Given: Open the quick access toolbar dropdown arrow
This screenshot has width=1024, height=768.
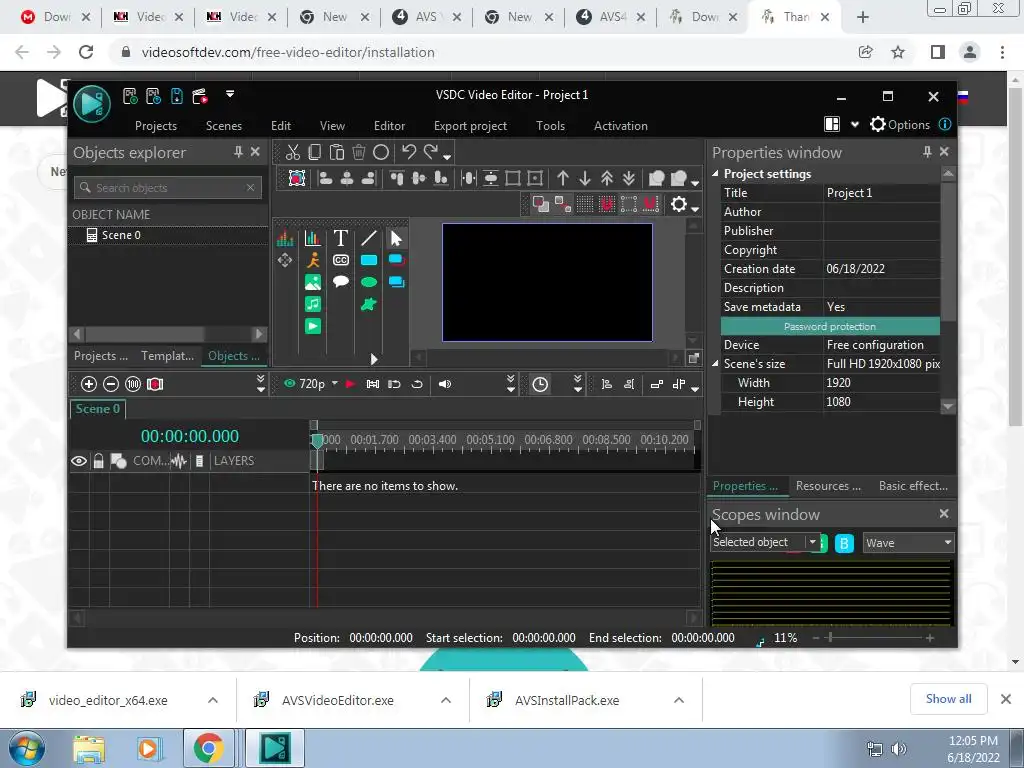Looking at the screenshot, I should (x=230, y=94).
